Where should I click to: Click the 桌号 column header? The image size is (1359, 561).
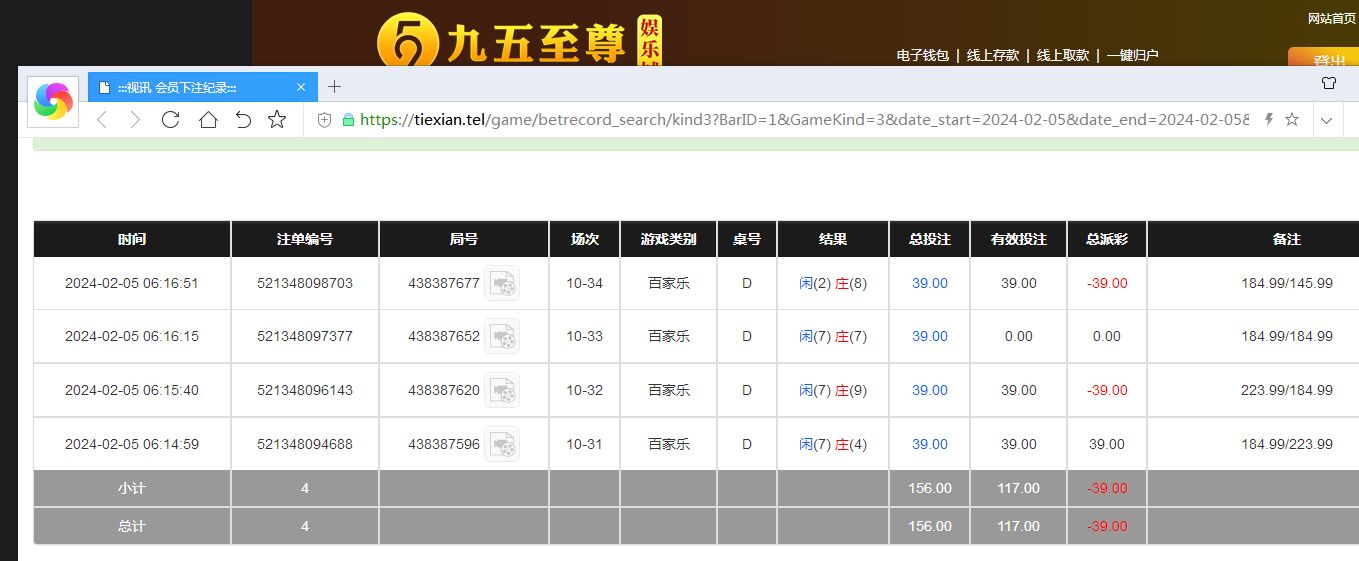point(747,239)
